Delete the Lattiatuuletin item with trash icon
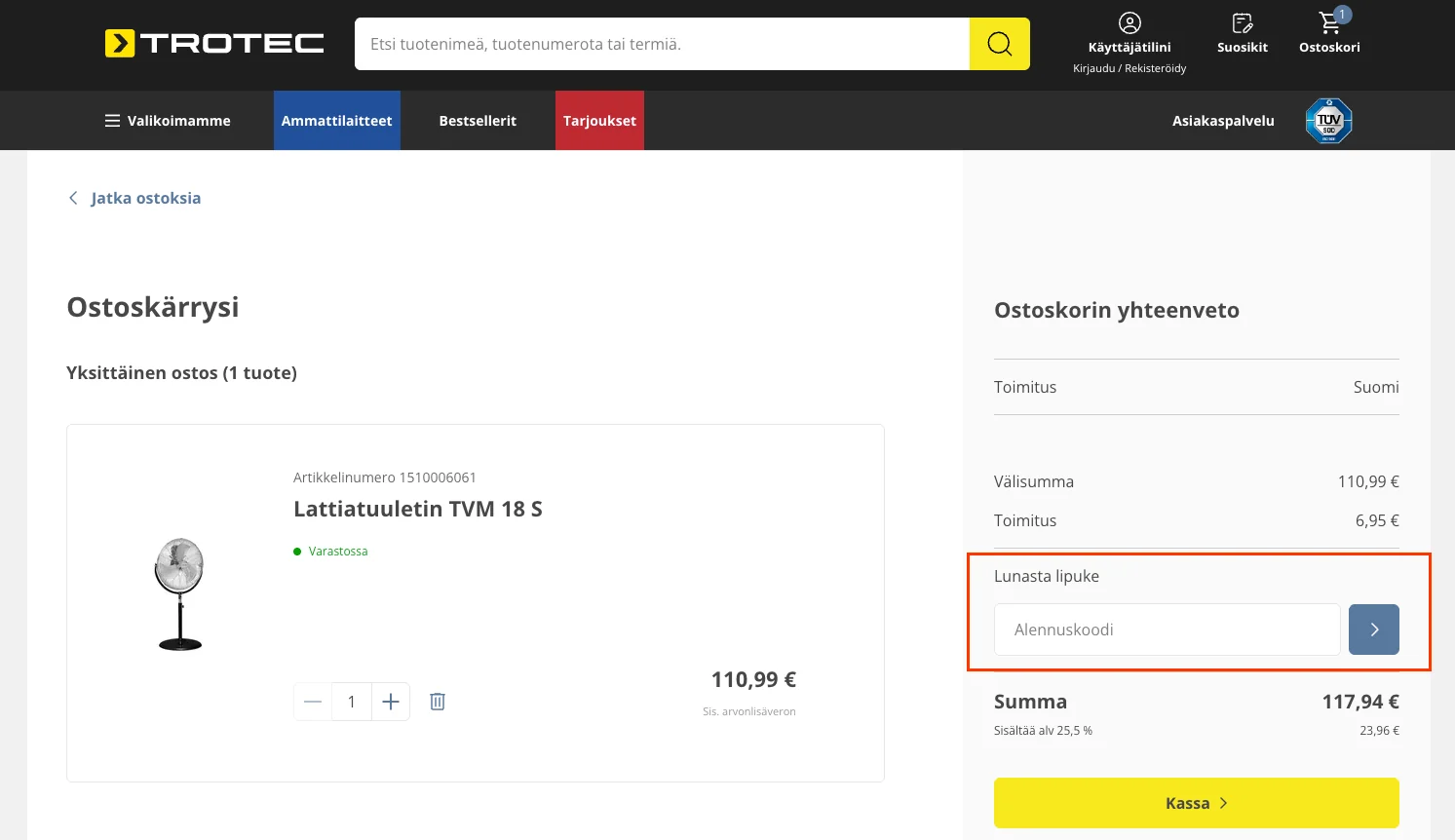The image size is (1455, 840). pyautogui.click(x=438, y=702)
